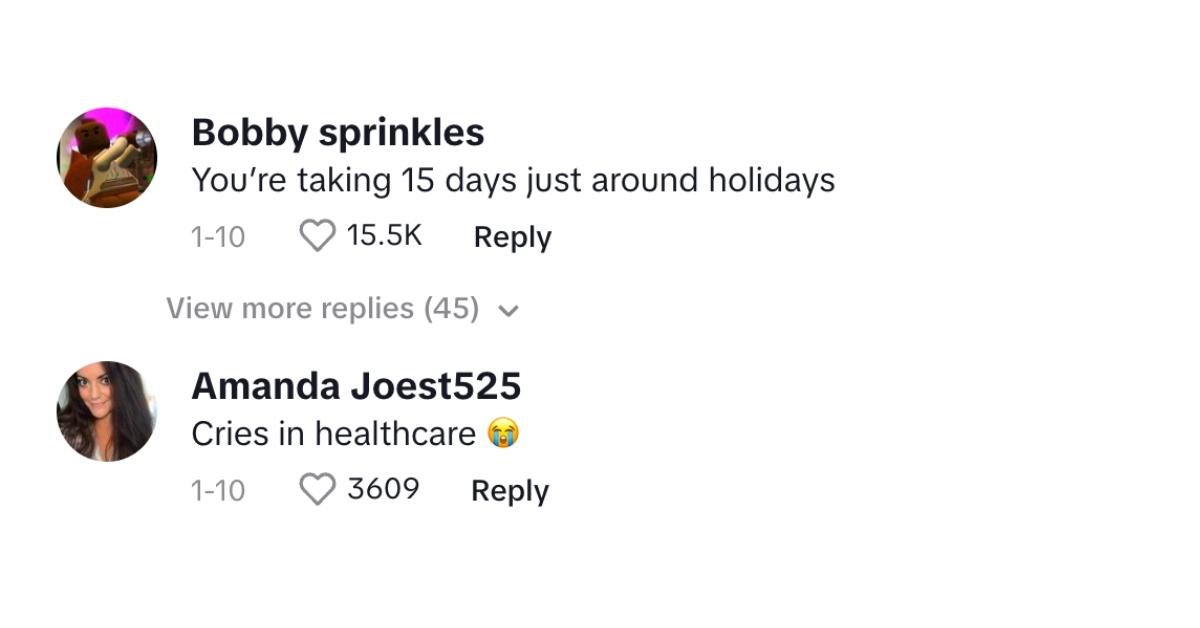Click the '(45)' reply count
The image size is (1200, 628).
(452, 308)
